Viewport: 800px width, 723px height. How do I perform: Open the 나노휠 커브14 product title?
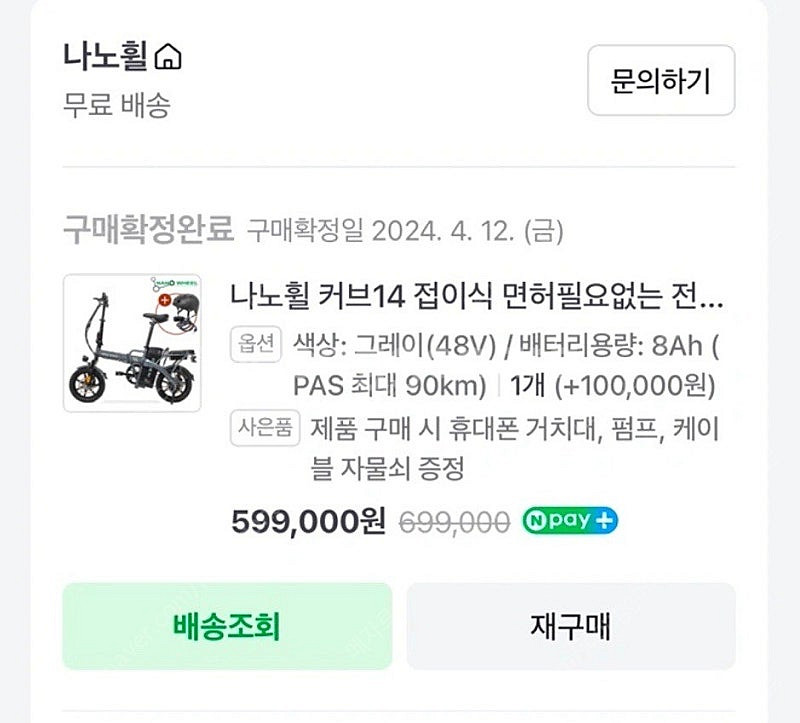click(476, 296)
